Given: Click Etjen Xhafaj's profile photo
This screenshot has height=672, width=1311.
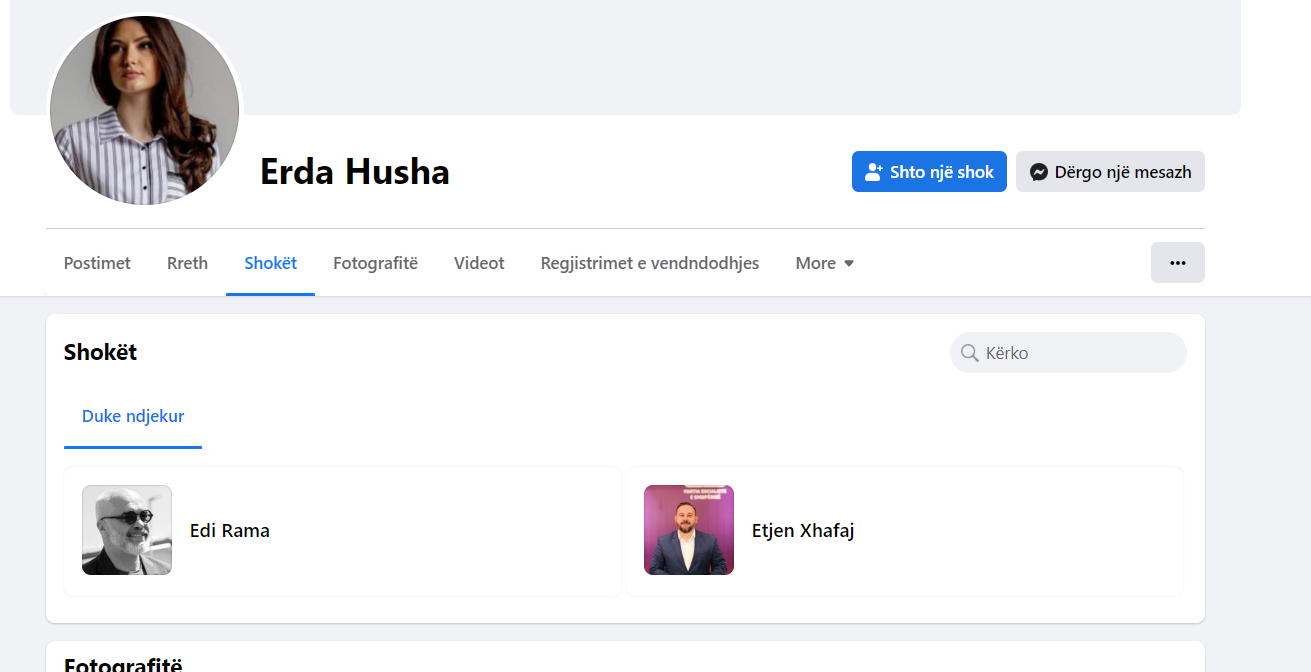Looking at the screenshot, I should coord(688,530).
